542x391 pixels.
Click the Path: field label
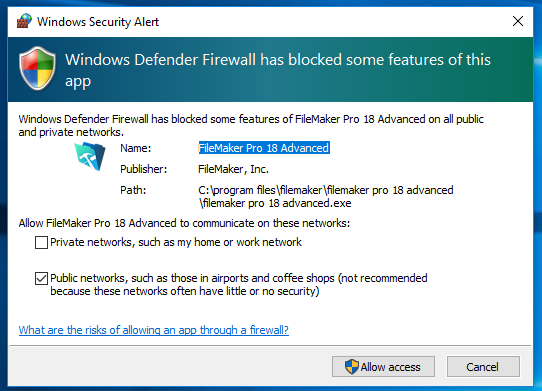133,190
